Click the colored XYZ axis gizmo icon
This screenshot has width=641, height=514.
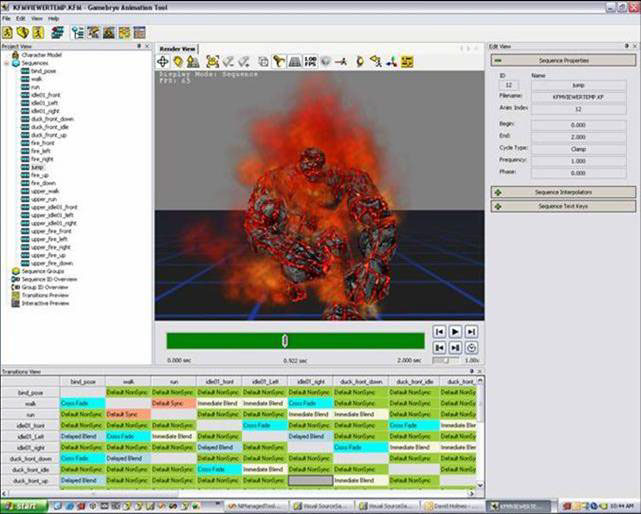click(x=392, y=62)
